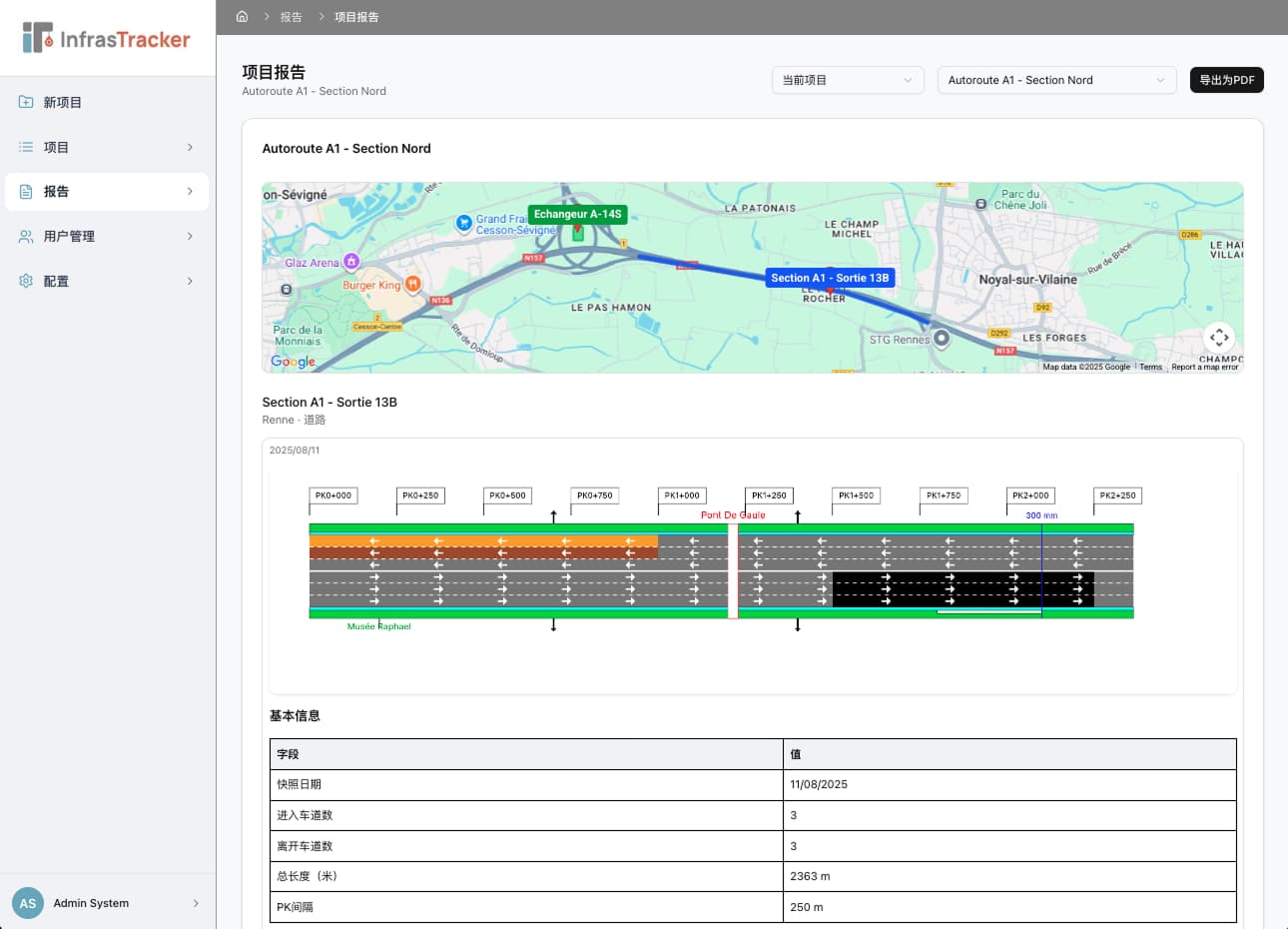Viewport: 1288px width, 929px height.
Task: Select the 新项目 icon in the sidebar
Action: pos(26,101)
